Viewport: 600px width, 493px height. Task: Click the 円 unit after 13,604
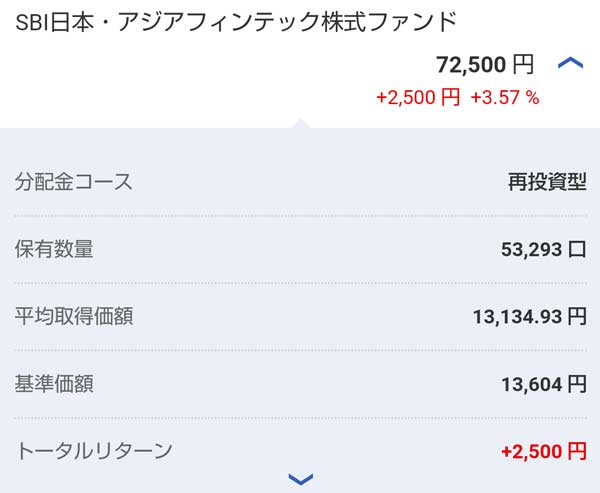pyautogui.click(x=577, y=384)
